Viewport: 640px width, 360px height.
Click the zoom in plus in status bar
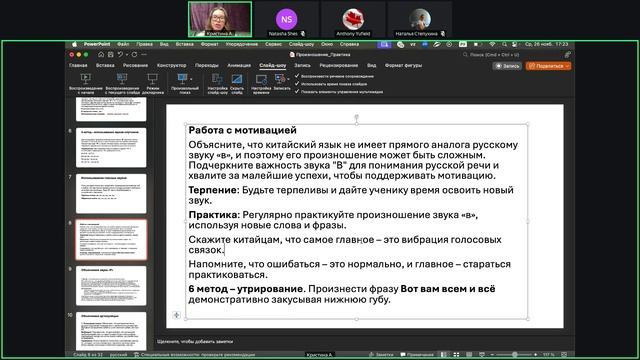(x=536, y=355)
